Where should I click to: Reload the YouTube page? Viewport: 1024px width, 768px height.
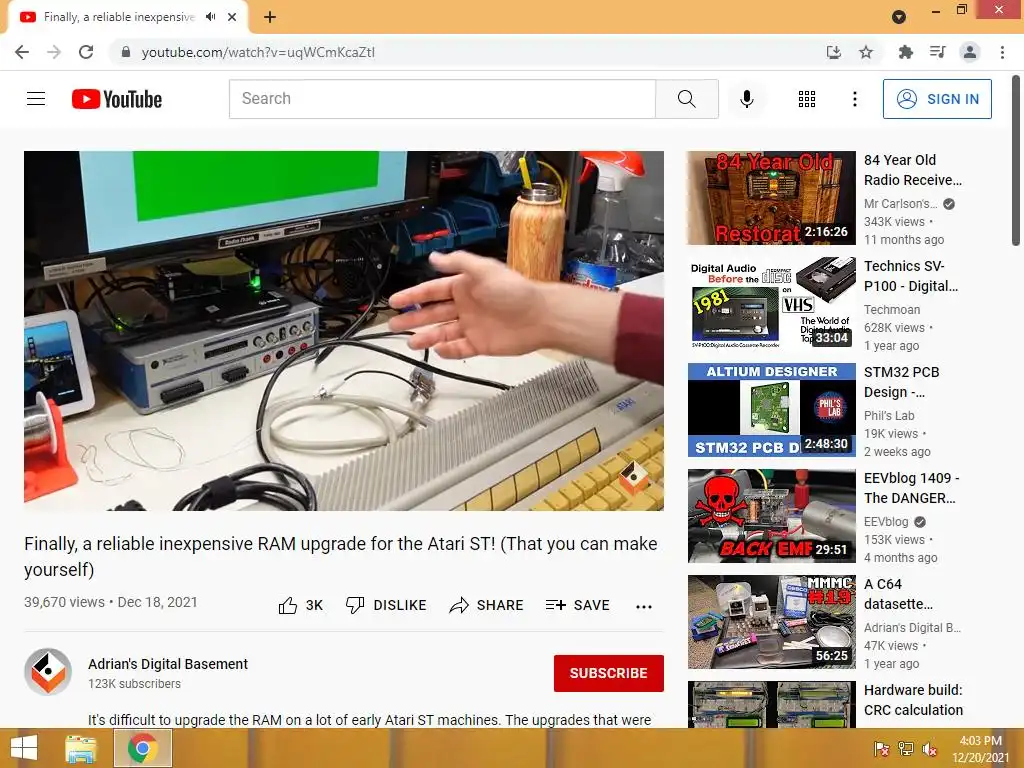pos(86,52)
